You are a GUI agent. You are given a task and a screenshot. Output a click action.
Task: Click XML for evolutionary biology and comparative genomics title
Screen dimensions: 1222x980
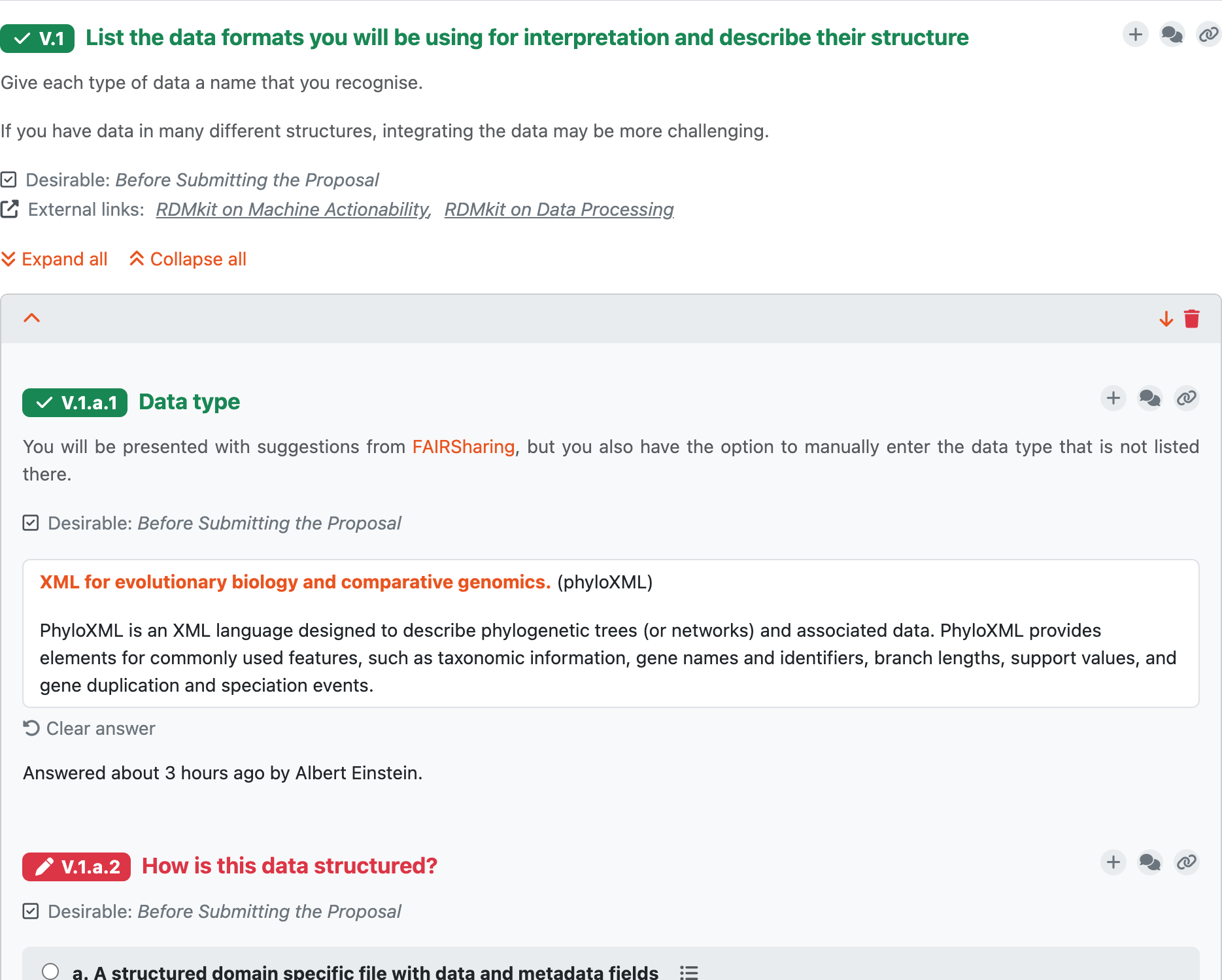[x=296, y=582]
